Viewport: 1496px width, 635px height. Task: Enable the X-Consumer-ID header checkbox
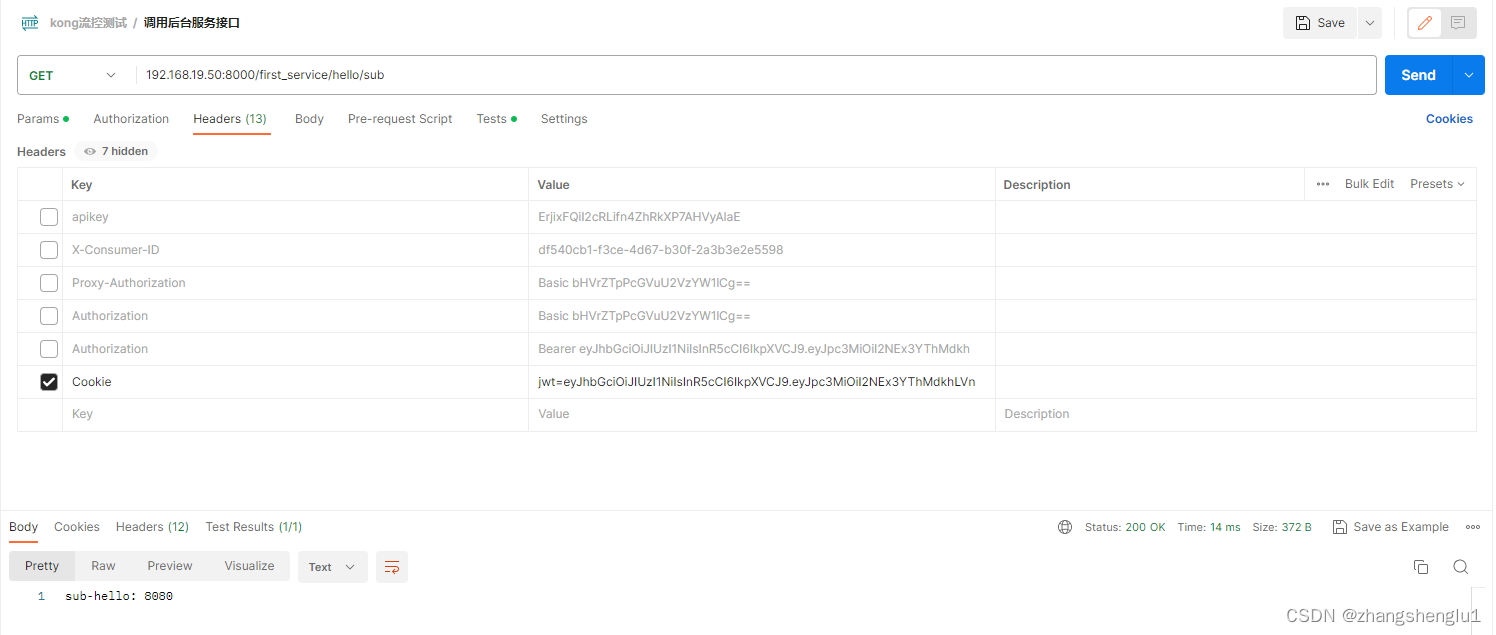49,250
